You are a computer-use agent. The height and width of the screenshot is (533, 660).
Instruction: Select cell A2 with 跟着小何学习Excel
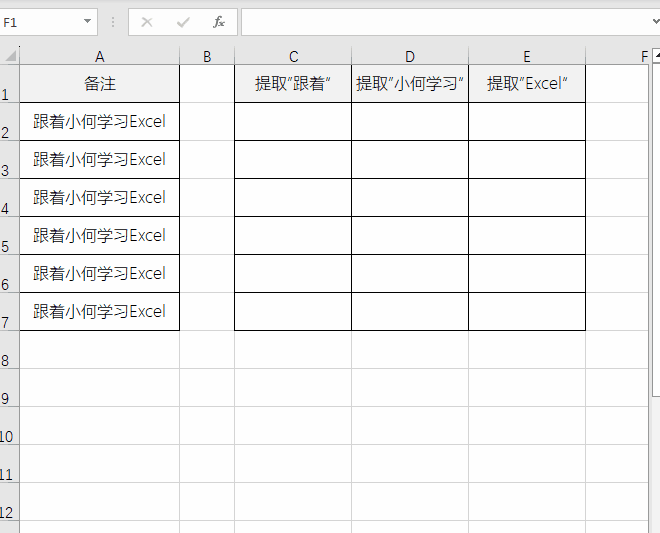(x=100, y=122)
